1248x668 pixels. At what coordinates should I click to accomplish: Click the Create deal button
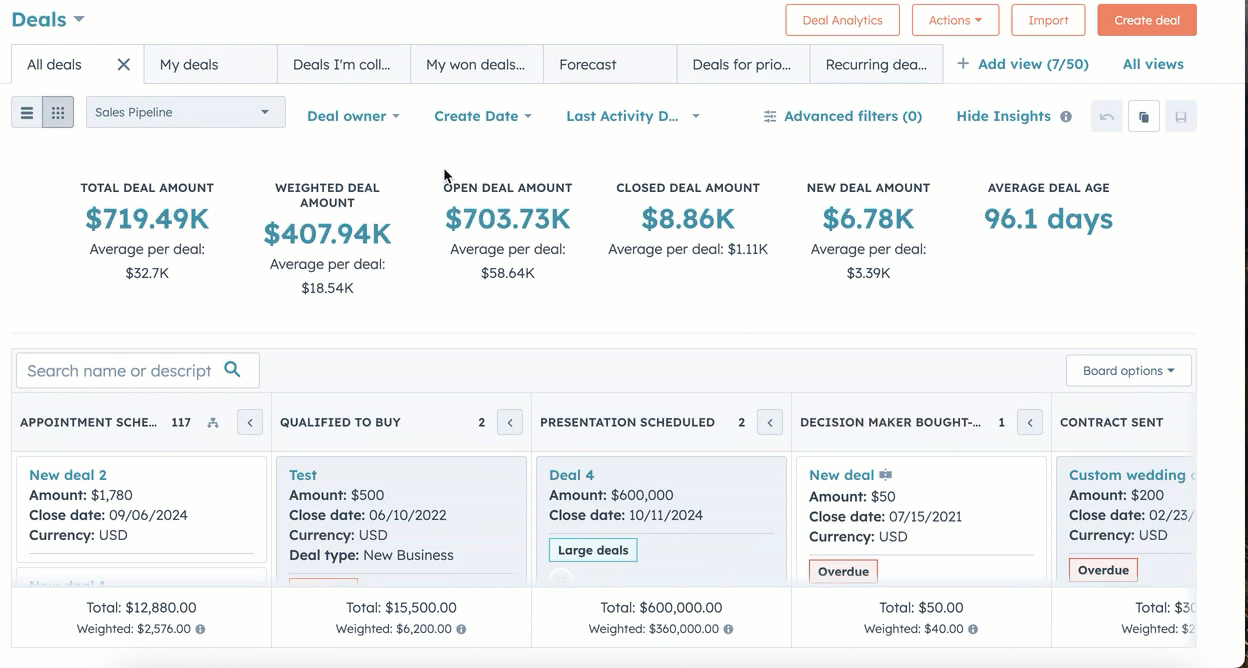pyautogui.click(x=1146, y=20)
